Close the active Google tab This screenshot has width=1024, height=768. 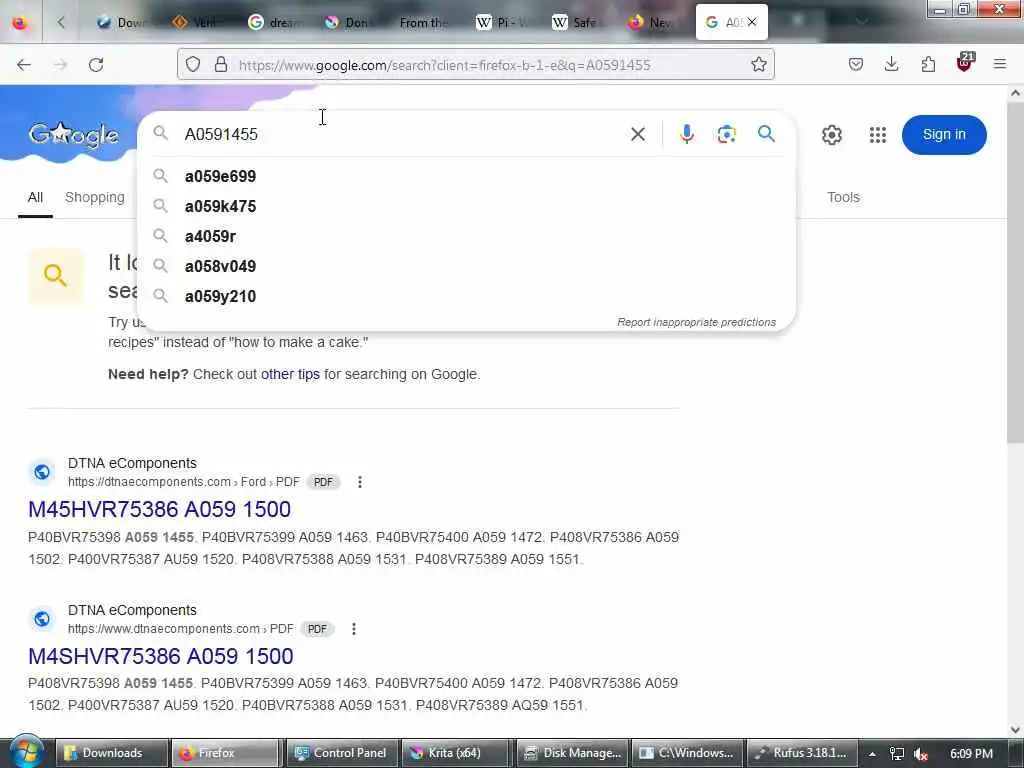tap(752, 22)
